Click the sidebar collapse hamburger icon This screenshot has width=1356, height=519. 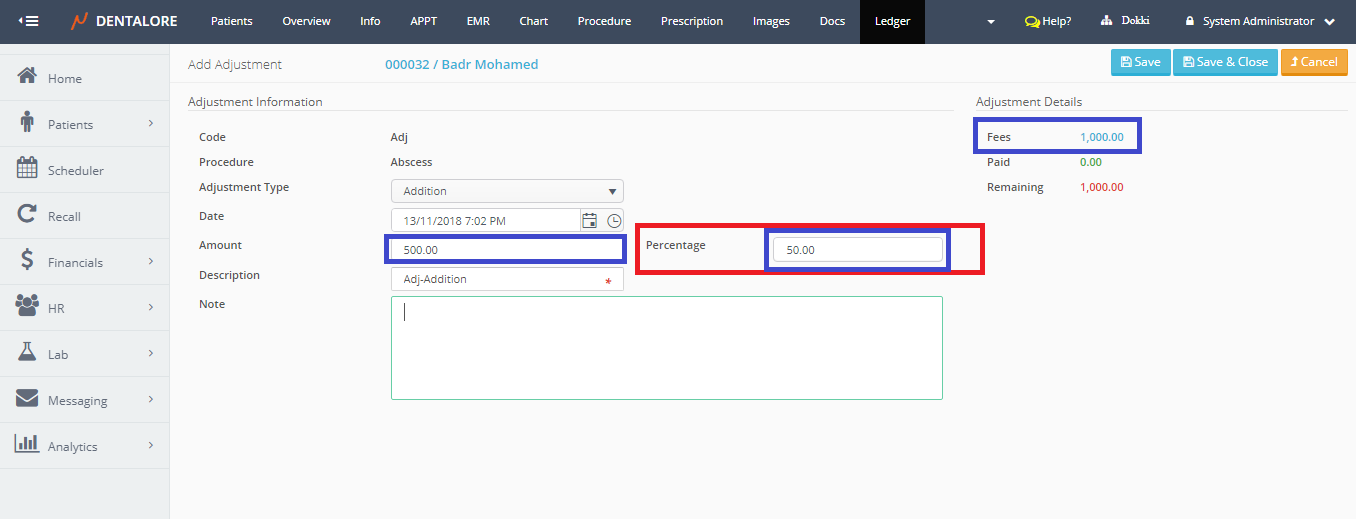pos(28,21)
